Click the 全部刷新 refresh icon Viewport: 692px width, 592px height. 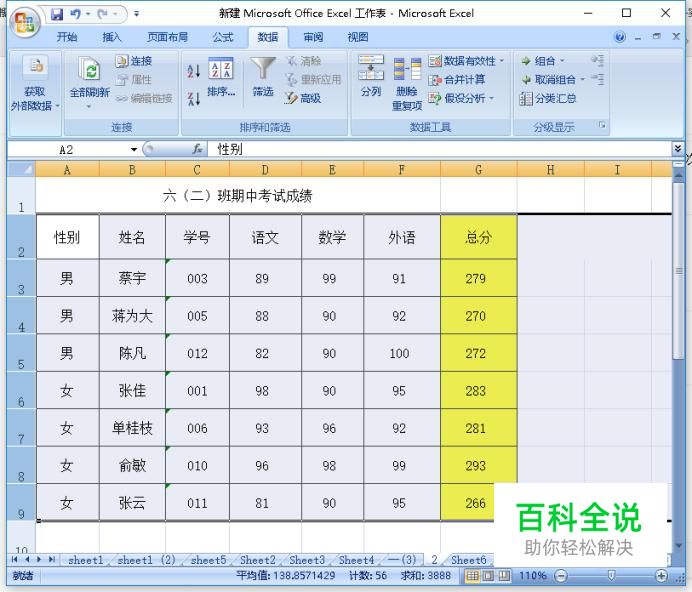click(90, 69)
